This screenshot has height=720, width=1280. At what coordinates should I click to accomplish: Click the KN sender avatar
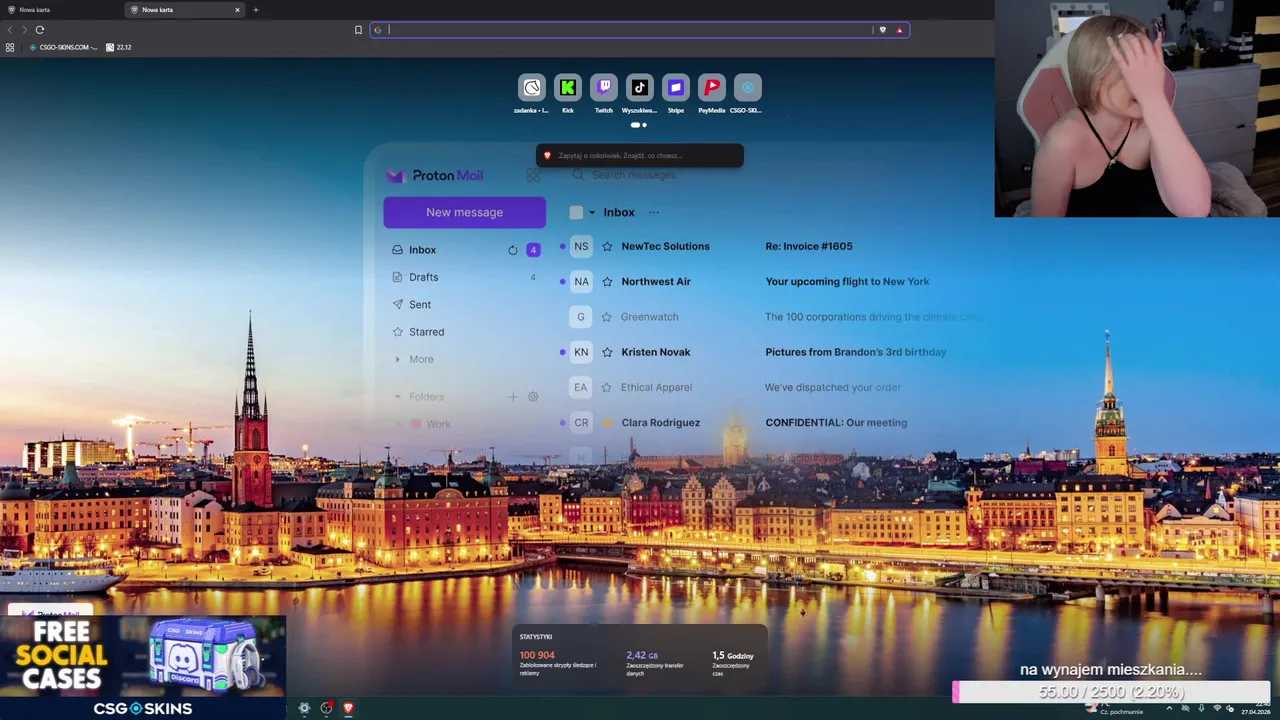(x=581, y=352)
